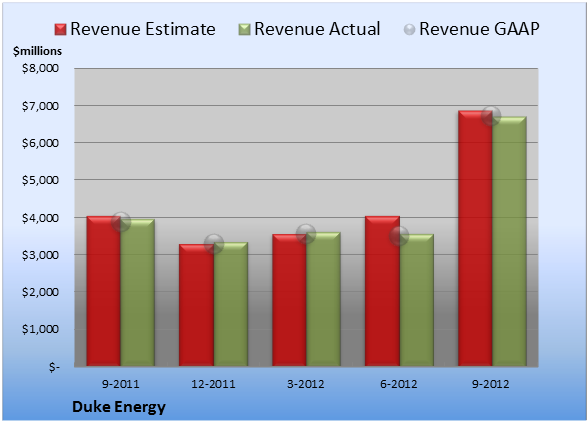Viewport: 588px width, 422px height.
Task: Click the '$8,000' y-axis label
Action: click(40, 68)
